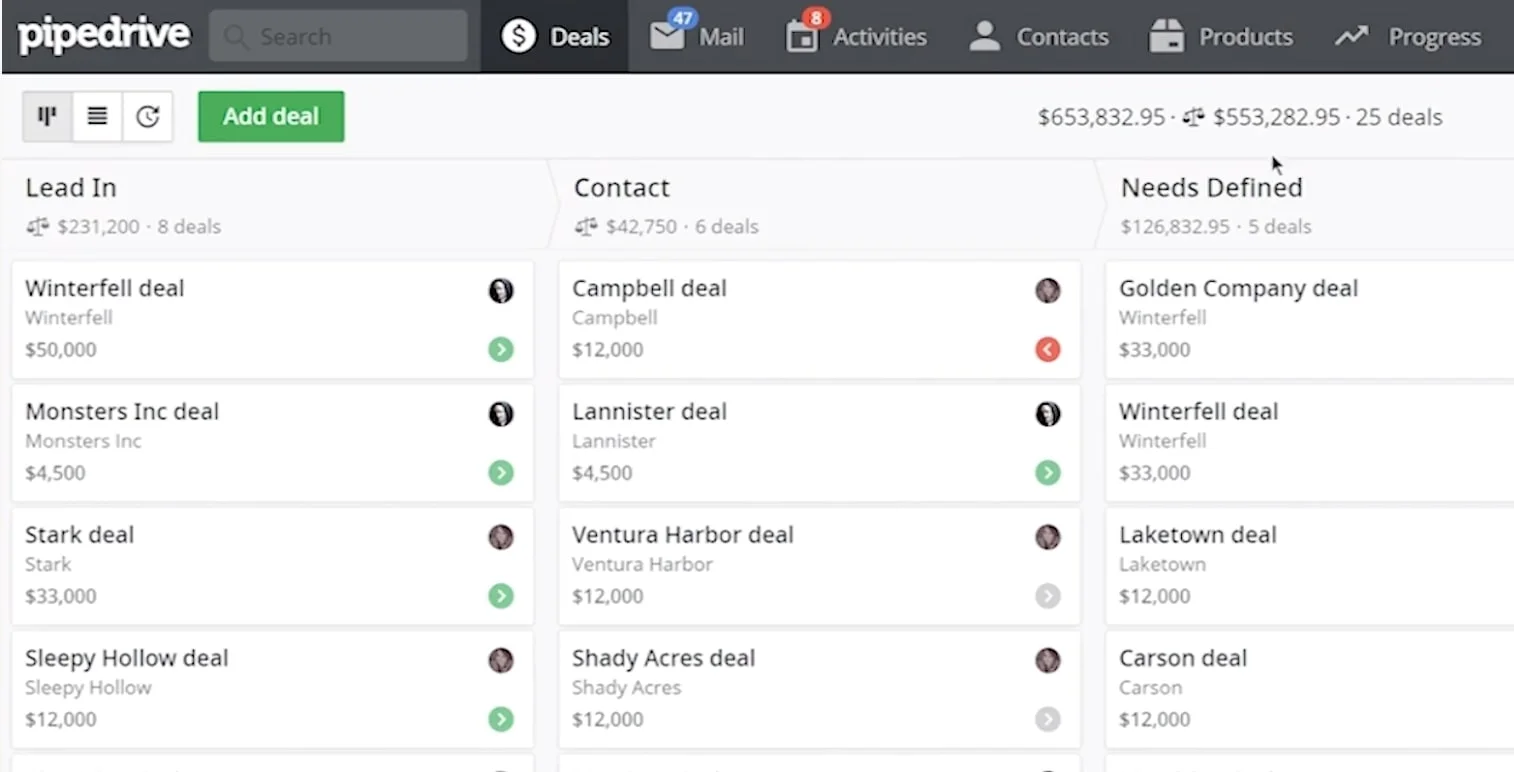Click the Lannister organization name
Image resolution: width=1514 pixels, height=772 pixels.
[x=614, y=441]
